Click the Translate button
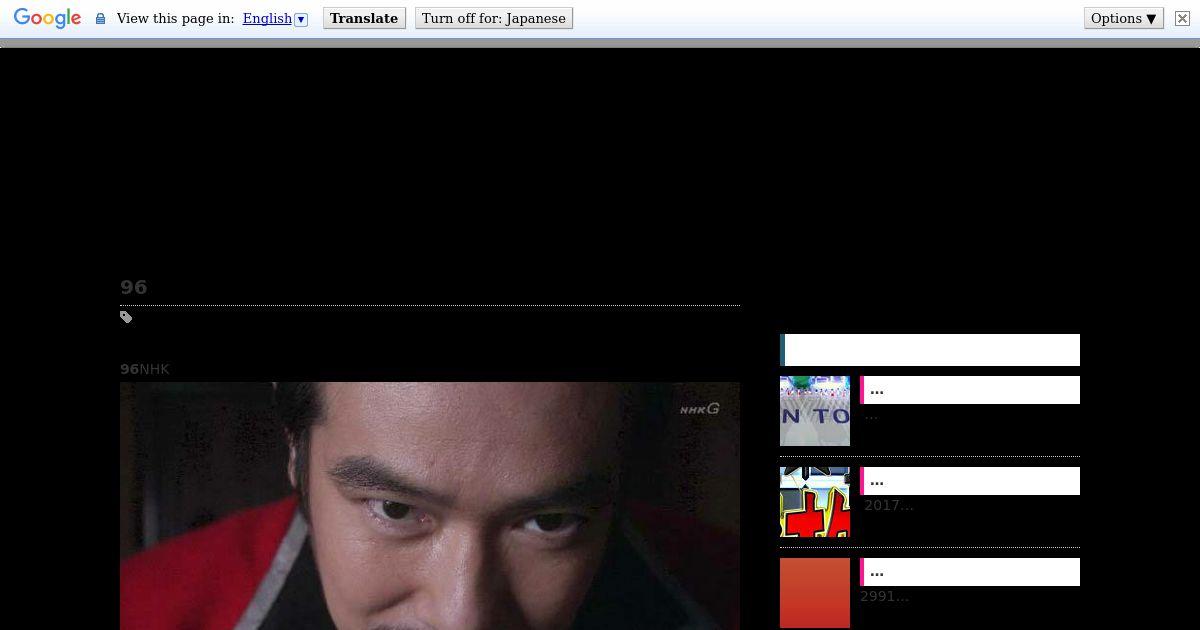The image size is (1200, 630). tap(364, 18)
